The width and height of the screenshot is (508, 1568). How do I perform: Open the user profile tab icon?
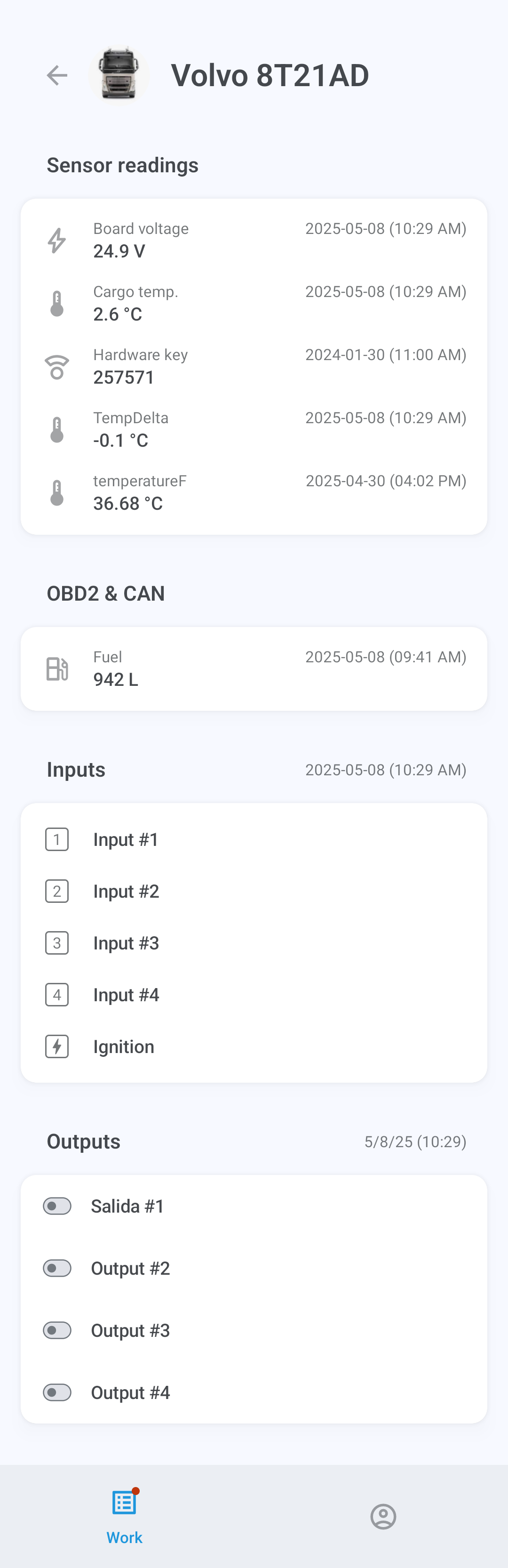pyautogui.click(x=383, y=1516)
